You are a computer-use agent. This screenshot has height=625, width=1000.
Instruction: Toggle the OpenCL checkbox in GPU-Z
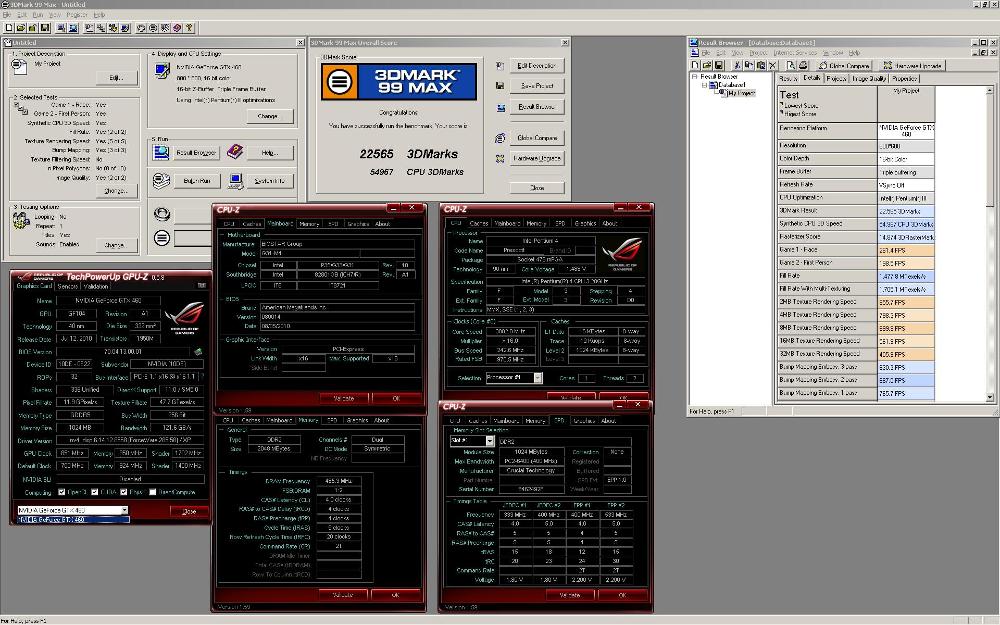point(61,492)
